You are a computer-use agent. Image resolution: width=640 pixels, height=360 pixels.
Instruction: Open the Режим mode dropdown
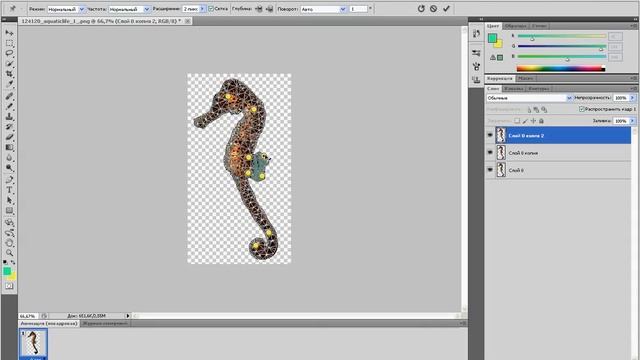tap(82, 9)
